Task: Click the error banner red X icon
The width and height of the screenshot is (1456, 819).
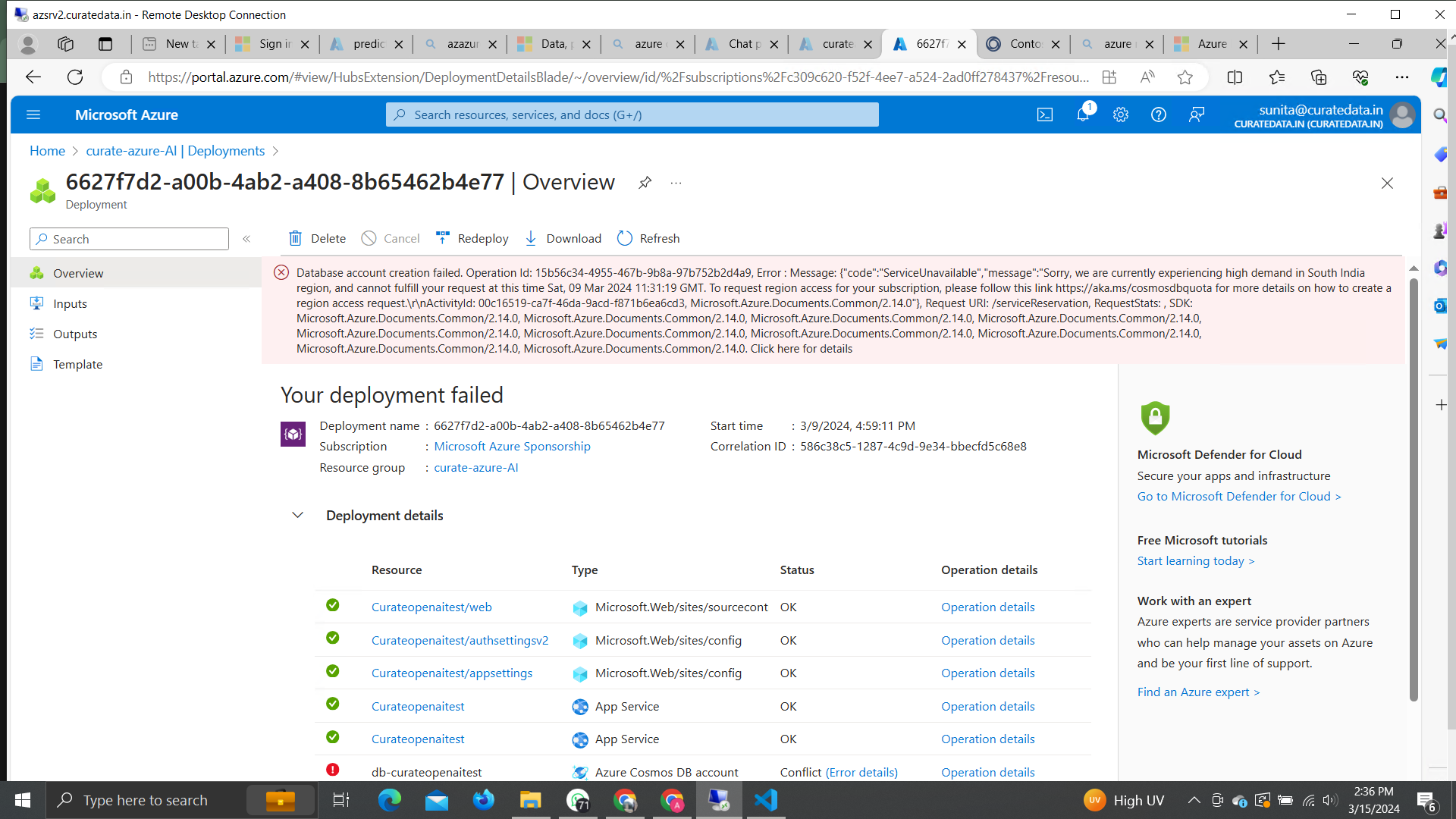Action: (281, 273)
